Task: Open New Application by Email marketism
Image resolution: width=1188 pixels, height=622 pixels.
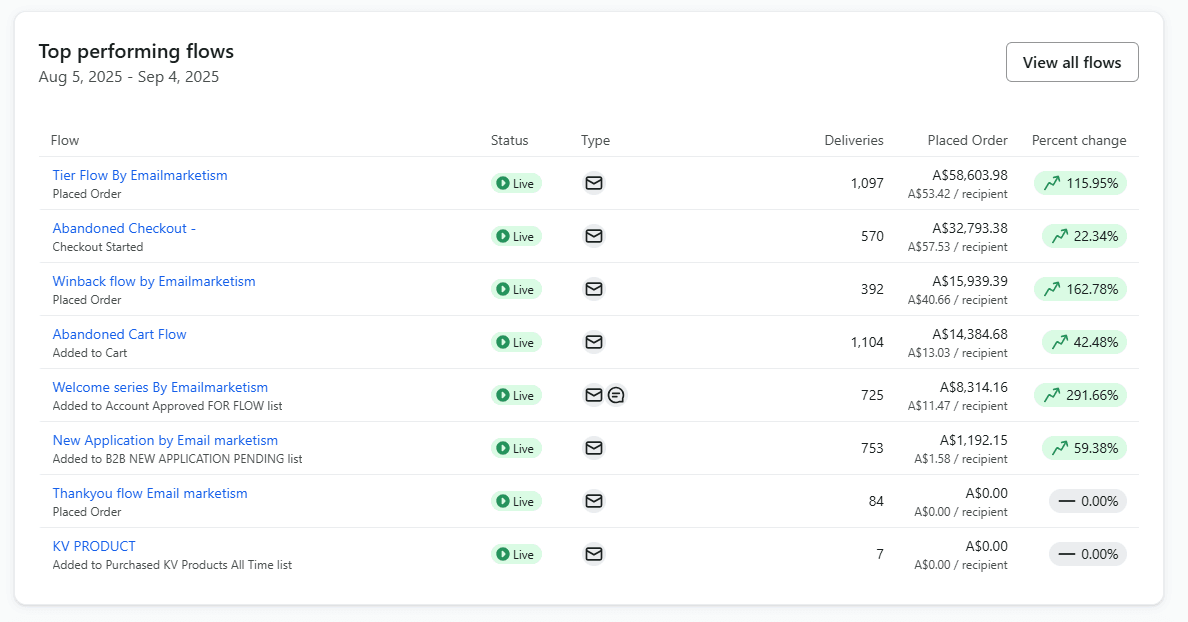Action: (165, 440)
